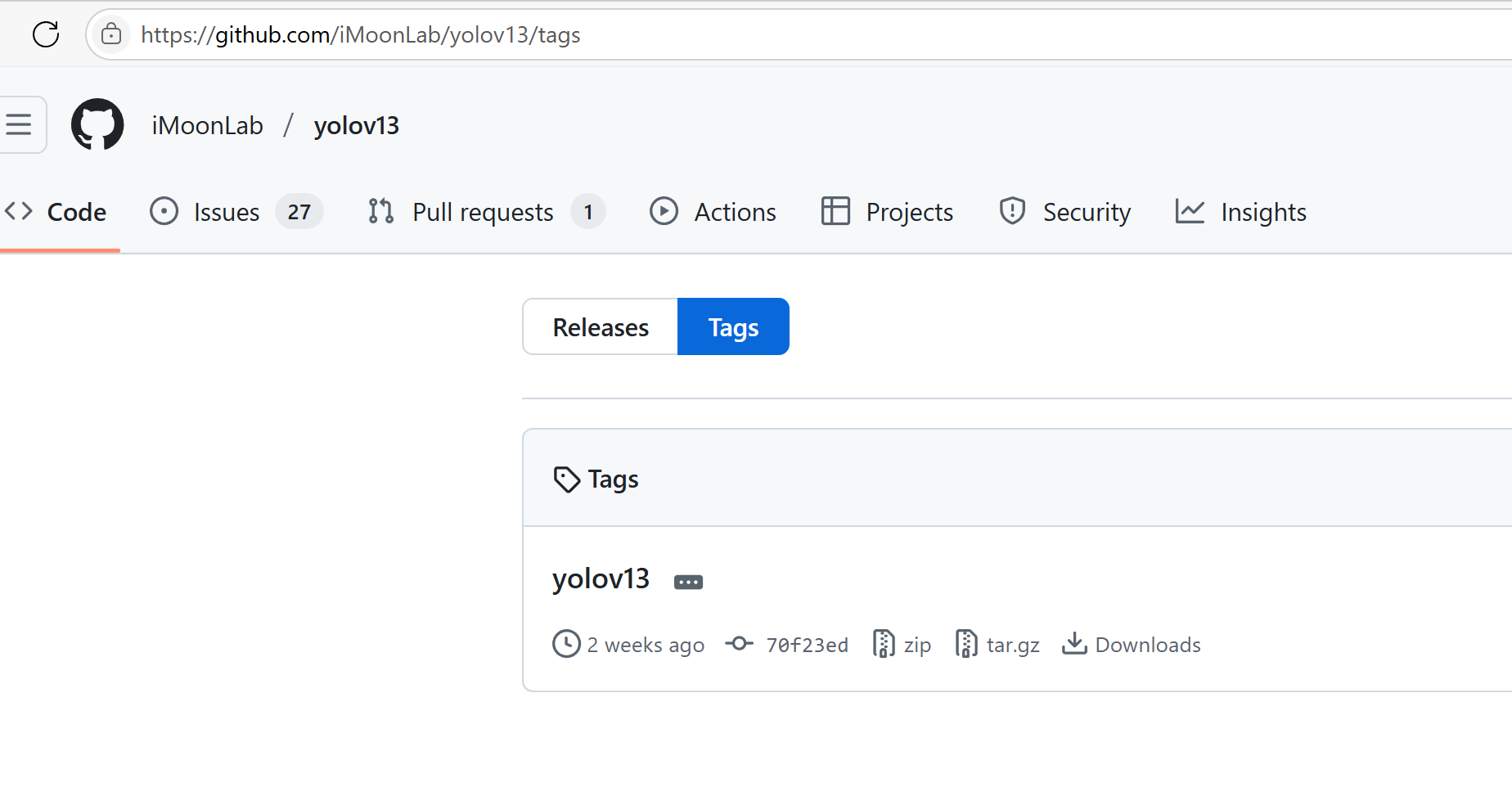Click the Issues circle-dot icon

(164, 211)
